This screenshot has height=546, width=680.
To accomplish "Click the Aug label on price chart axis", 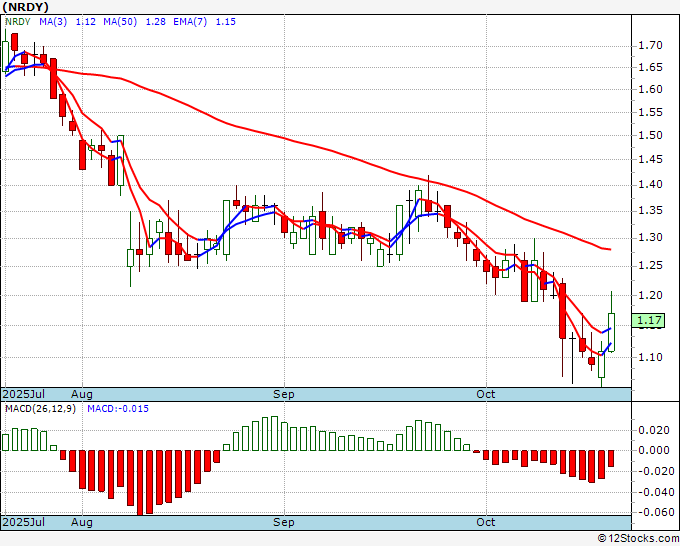I will click(82, 394).
